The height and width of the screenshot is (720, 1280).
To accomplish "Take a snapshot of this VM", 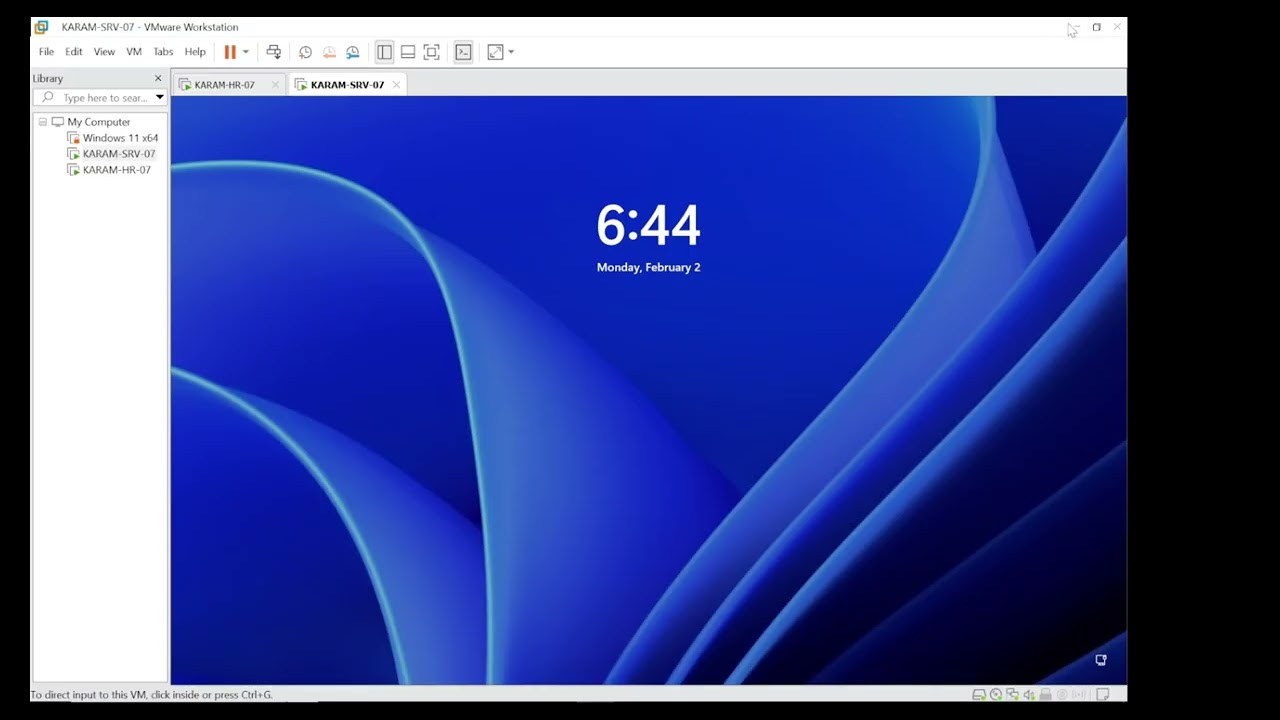I will click(305, 52).
